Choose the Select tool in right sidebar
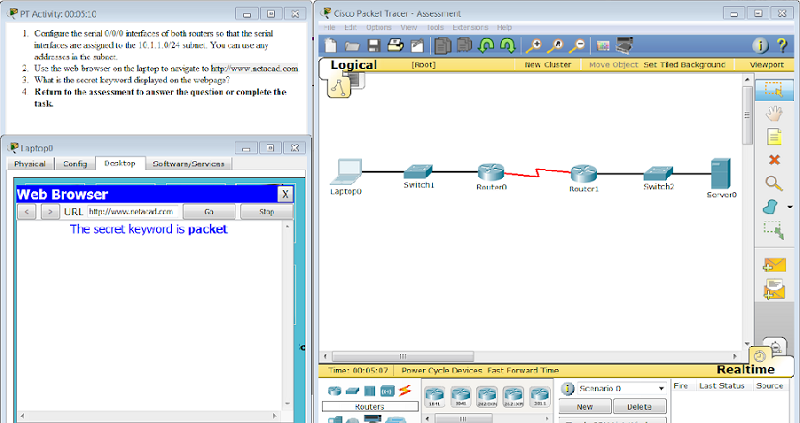The height and width of the screenshot is (423, 800). tap(774, 90)
